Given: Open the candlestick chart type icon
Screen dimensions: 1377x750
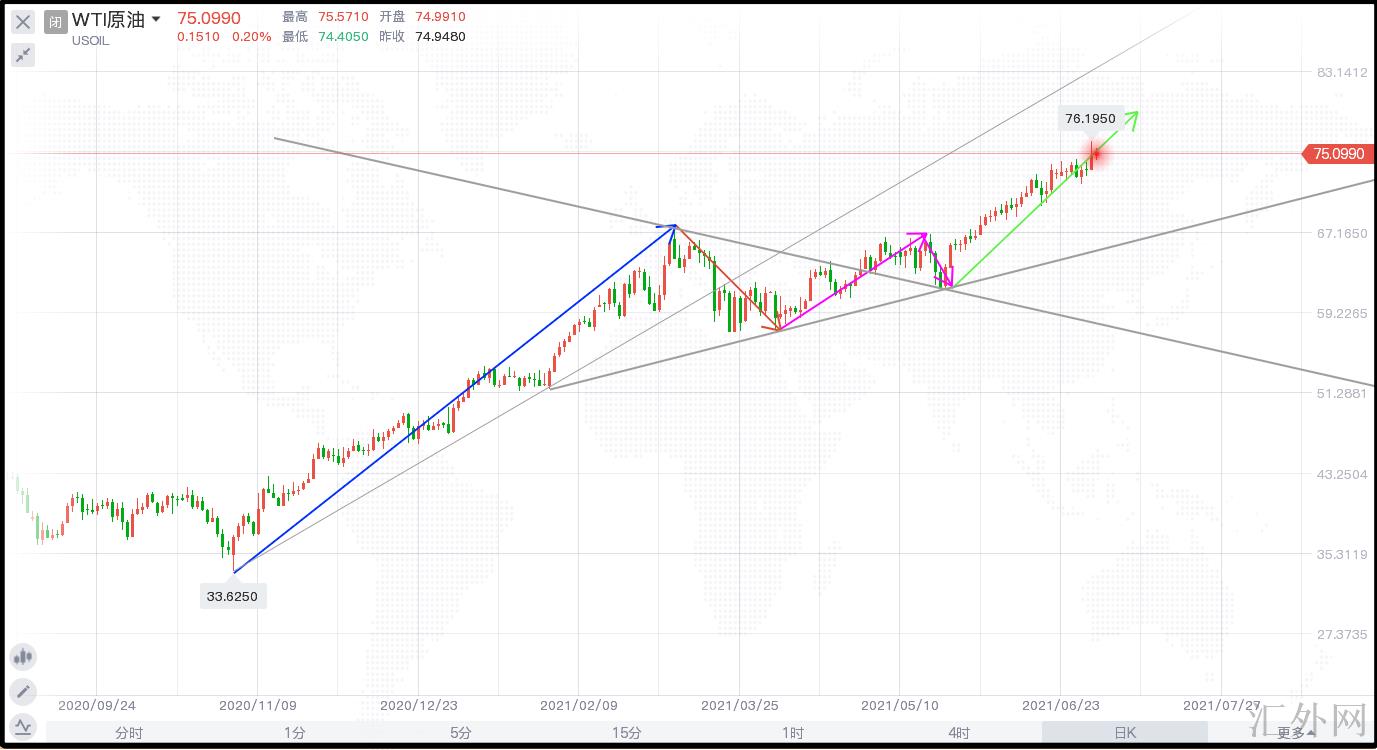Looking at the screenshot, I should click(22, 657).
